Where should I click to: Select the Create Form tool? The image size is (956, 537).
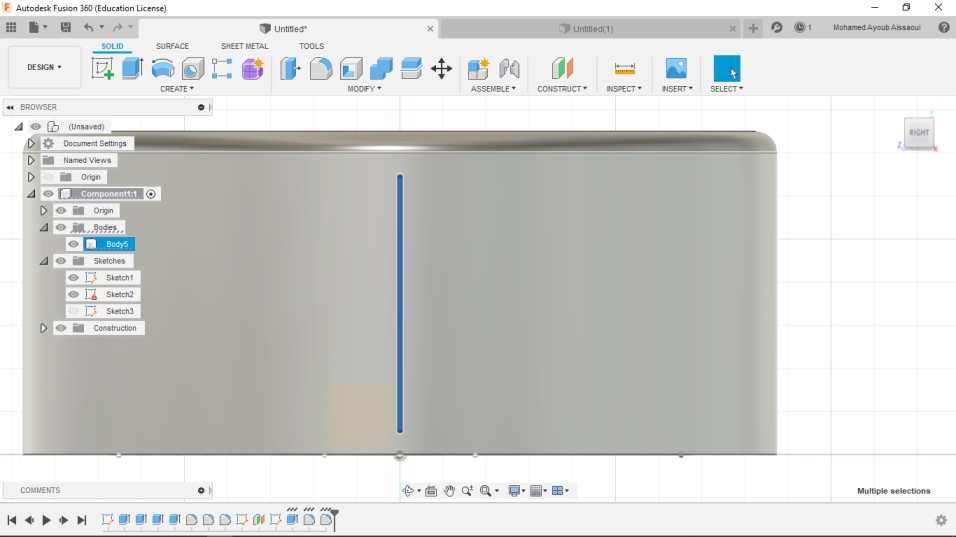(252, 68)
